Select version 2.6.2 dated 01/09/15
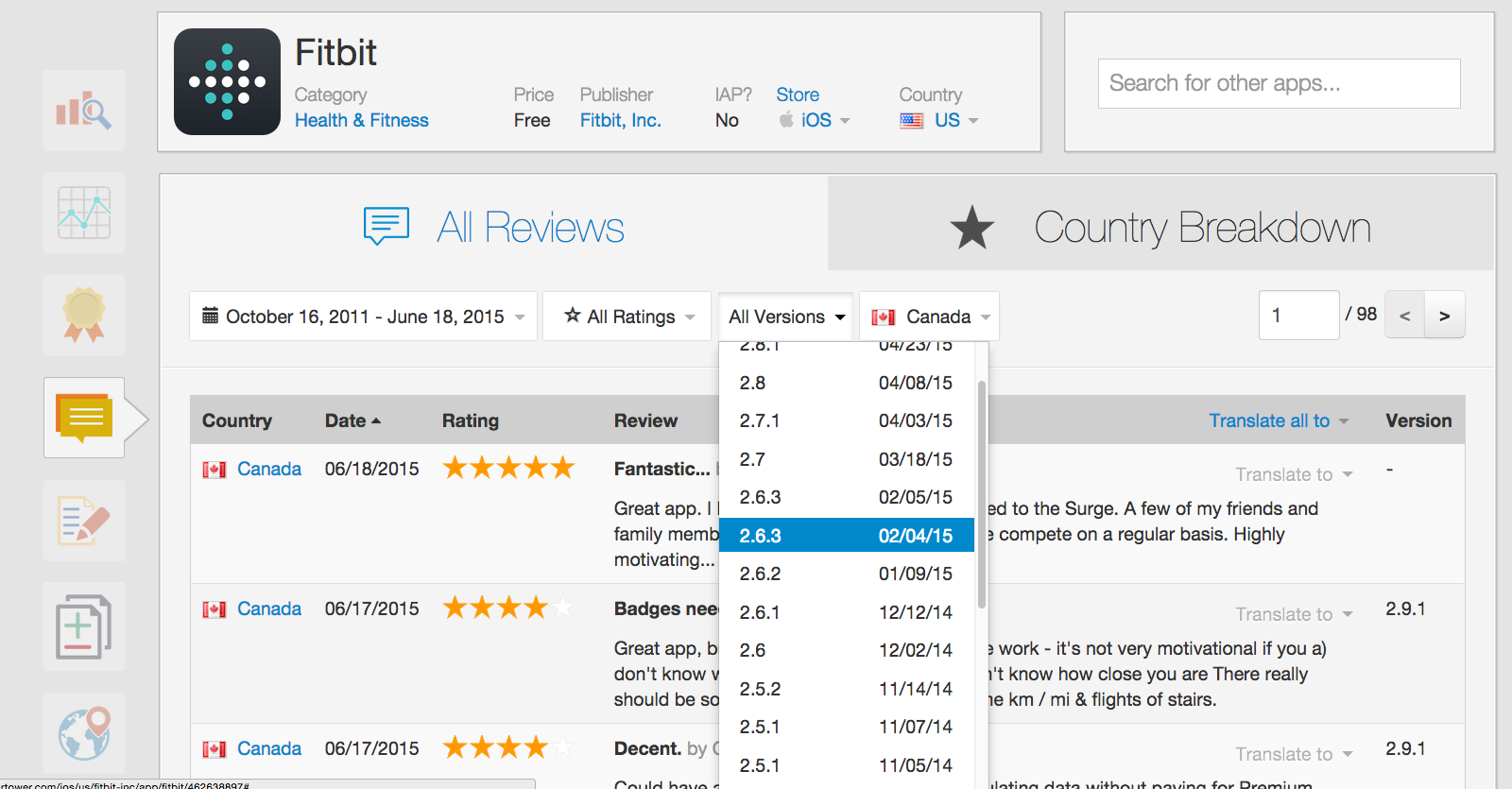 (847, 574)
